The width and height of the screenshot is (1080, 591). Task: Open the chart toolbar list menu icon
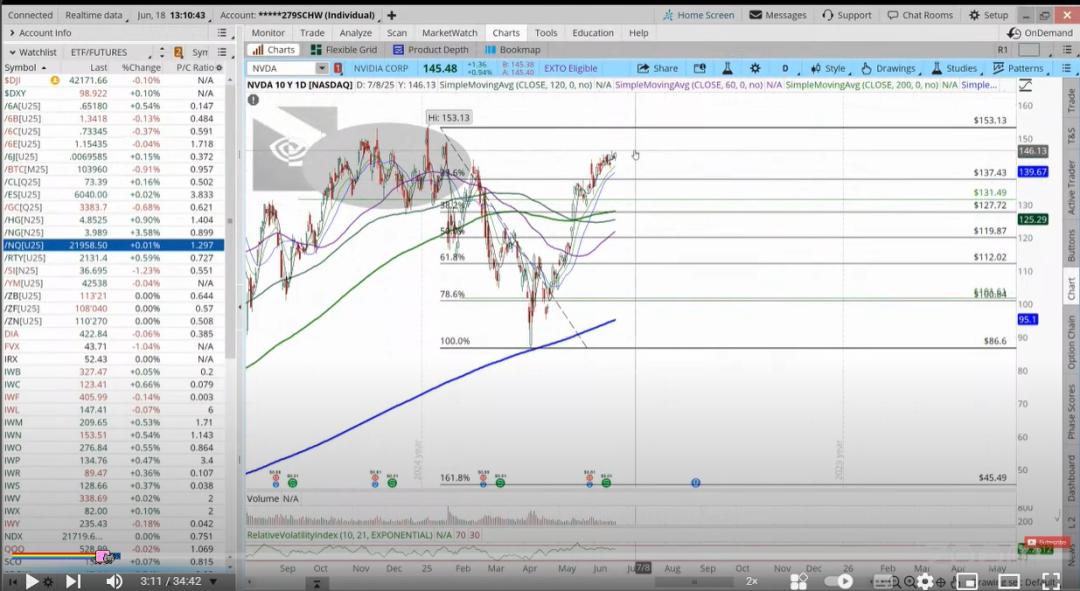click(1066, 68)
